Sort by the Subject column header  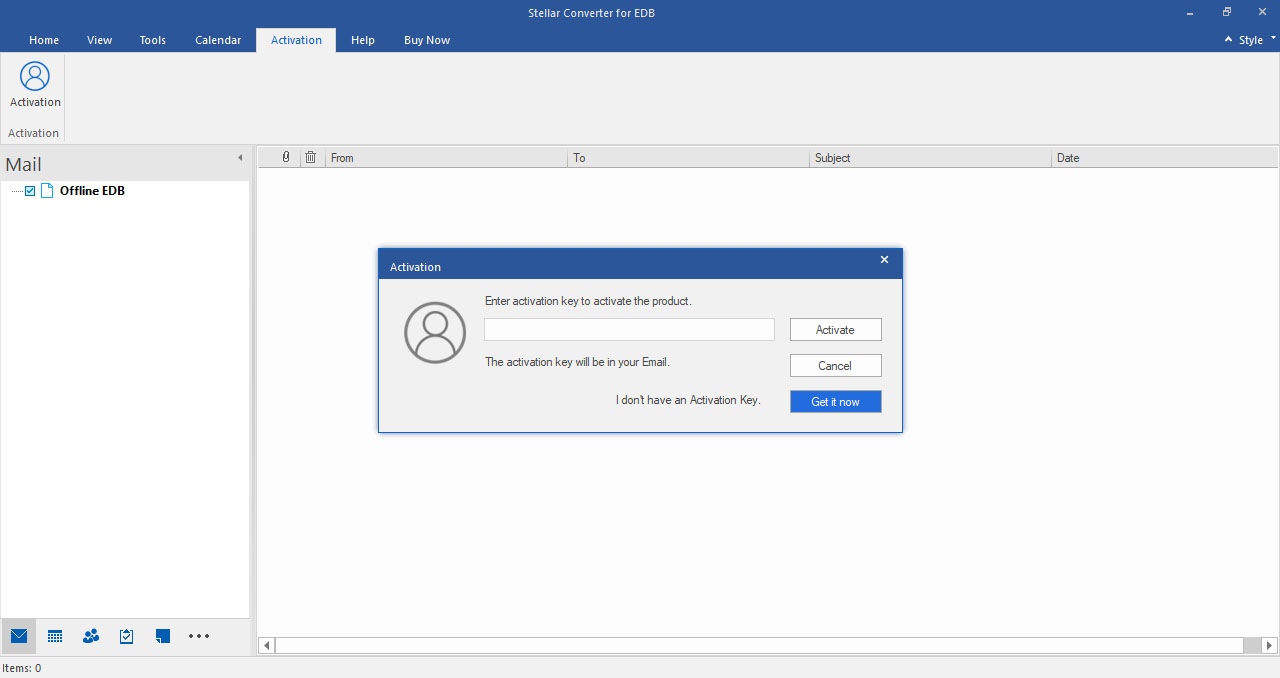(931, 158)
